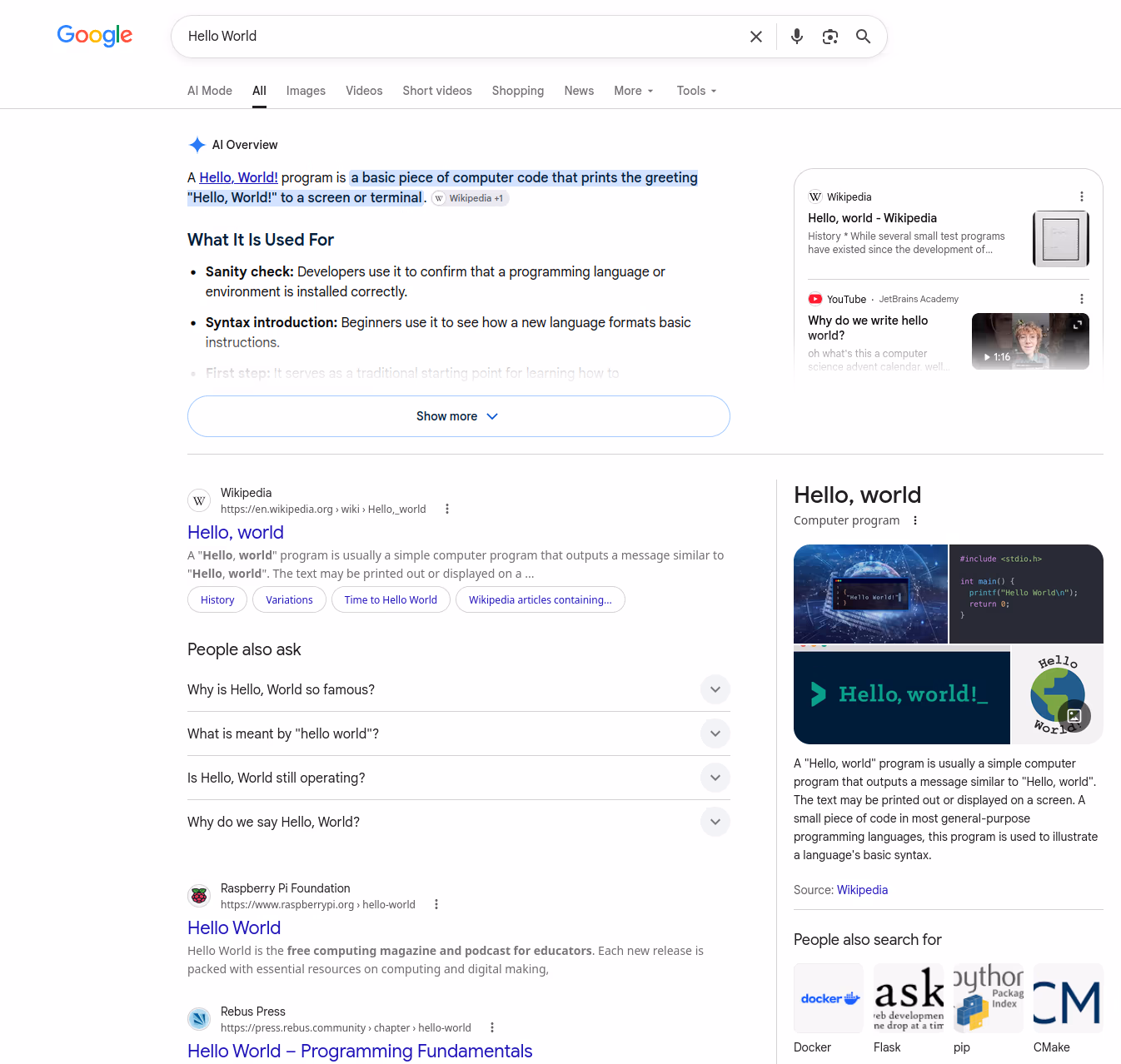Screen dimensions: 1121x1064
Task: Go to the Shopping tab
Action: click(518, 91)
